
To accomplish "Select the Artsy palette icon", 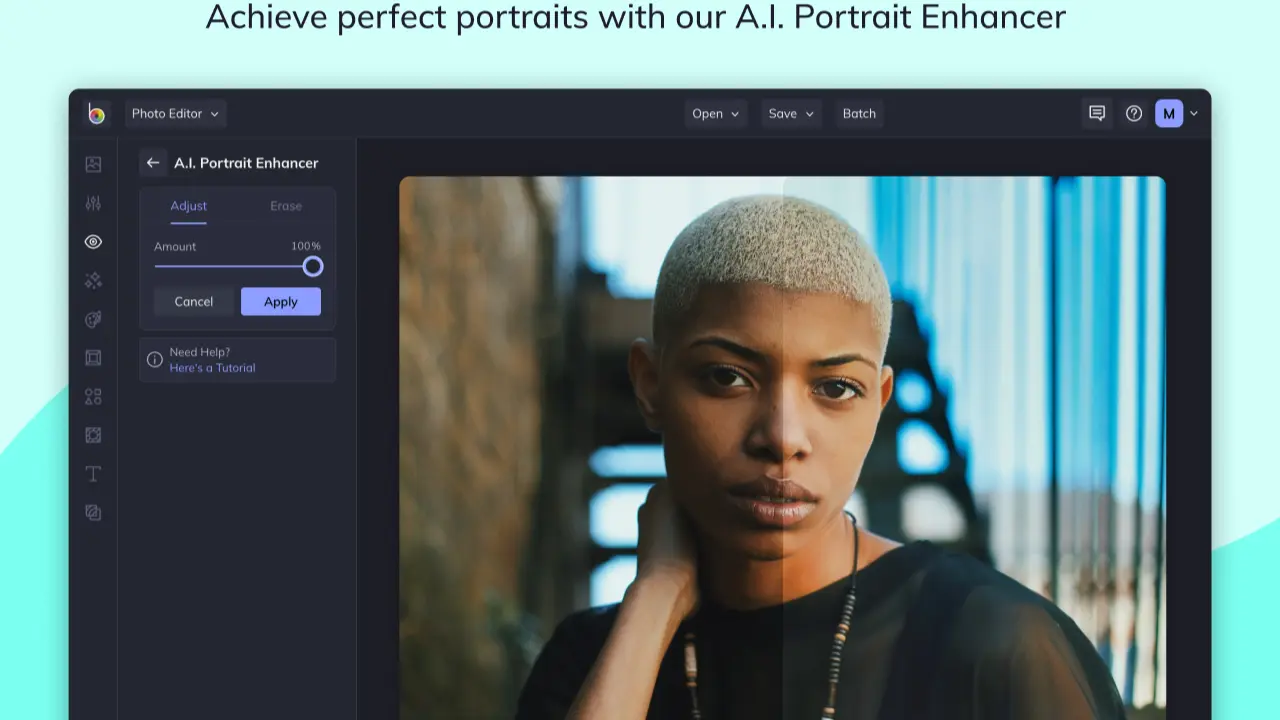I will pos(93,320).
